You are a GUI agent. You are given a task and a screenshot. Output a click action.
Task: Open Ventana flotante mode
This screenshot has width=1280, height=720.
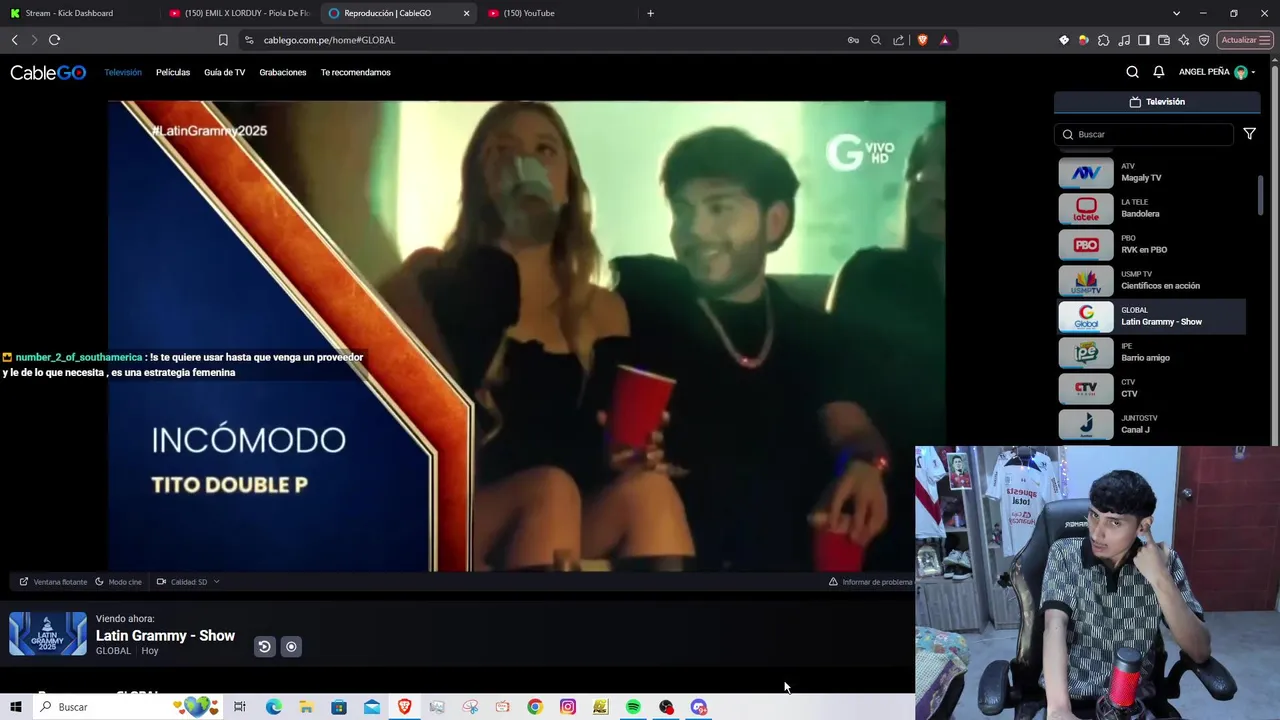tap(53, 582)
